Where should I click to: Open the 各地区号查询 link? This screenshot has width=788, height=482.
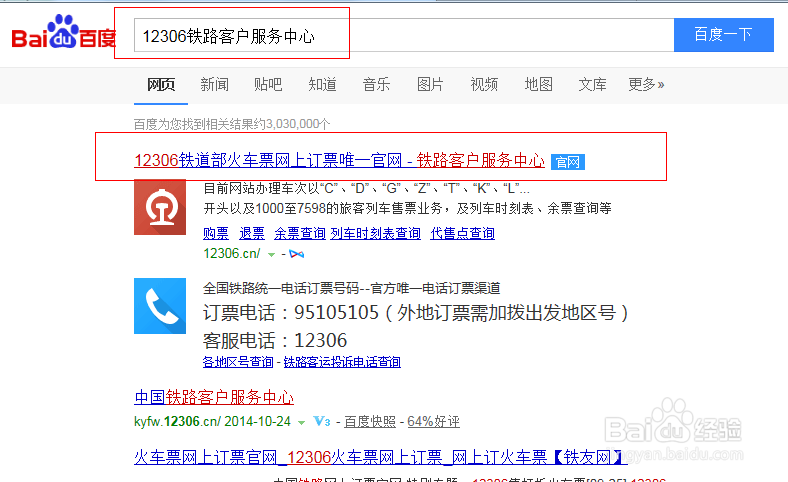238,362
